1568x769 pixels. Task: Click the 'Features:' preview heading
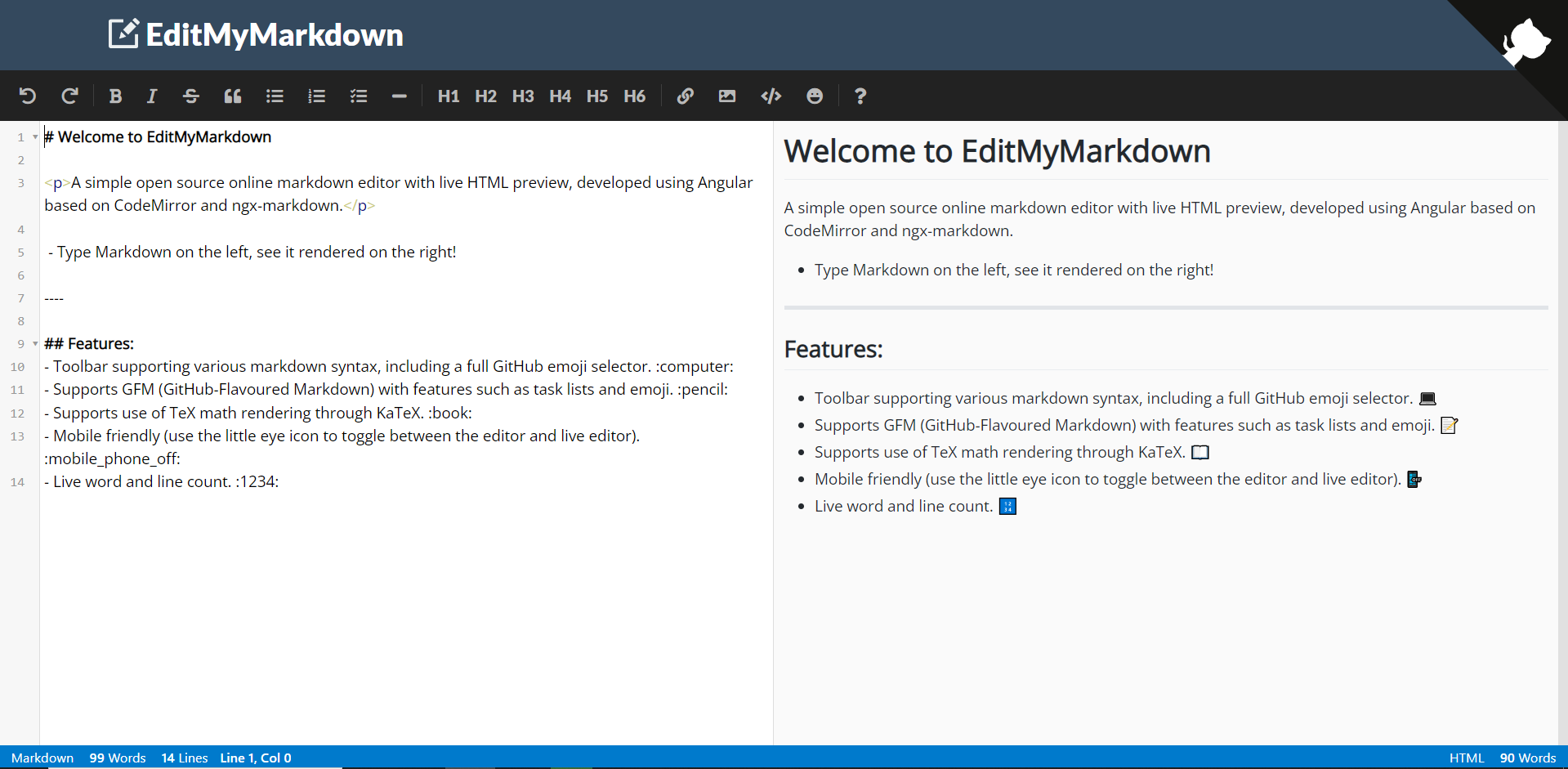click(833, 350)
